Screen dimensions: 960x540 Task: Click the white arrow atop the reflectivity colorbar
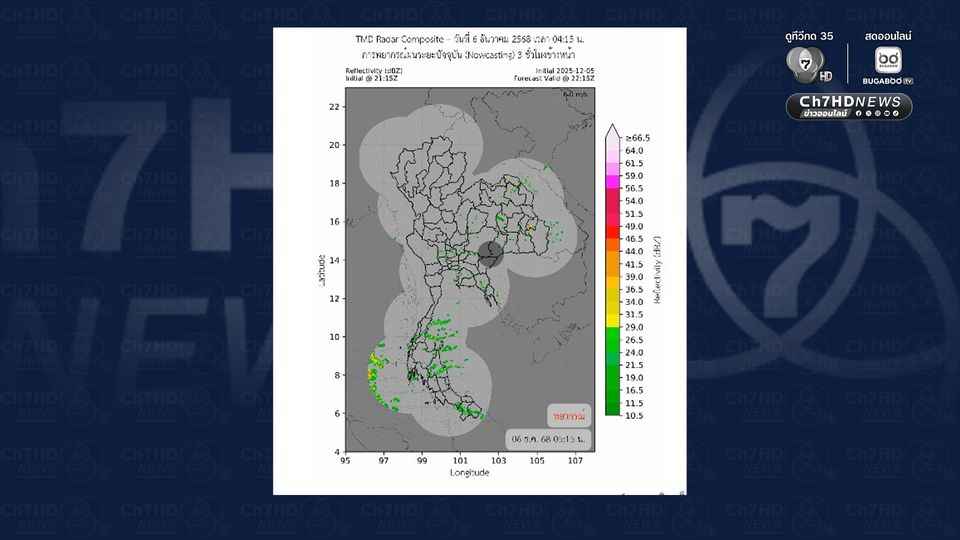[x=612, y=131]
